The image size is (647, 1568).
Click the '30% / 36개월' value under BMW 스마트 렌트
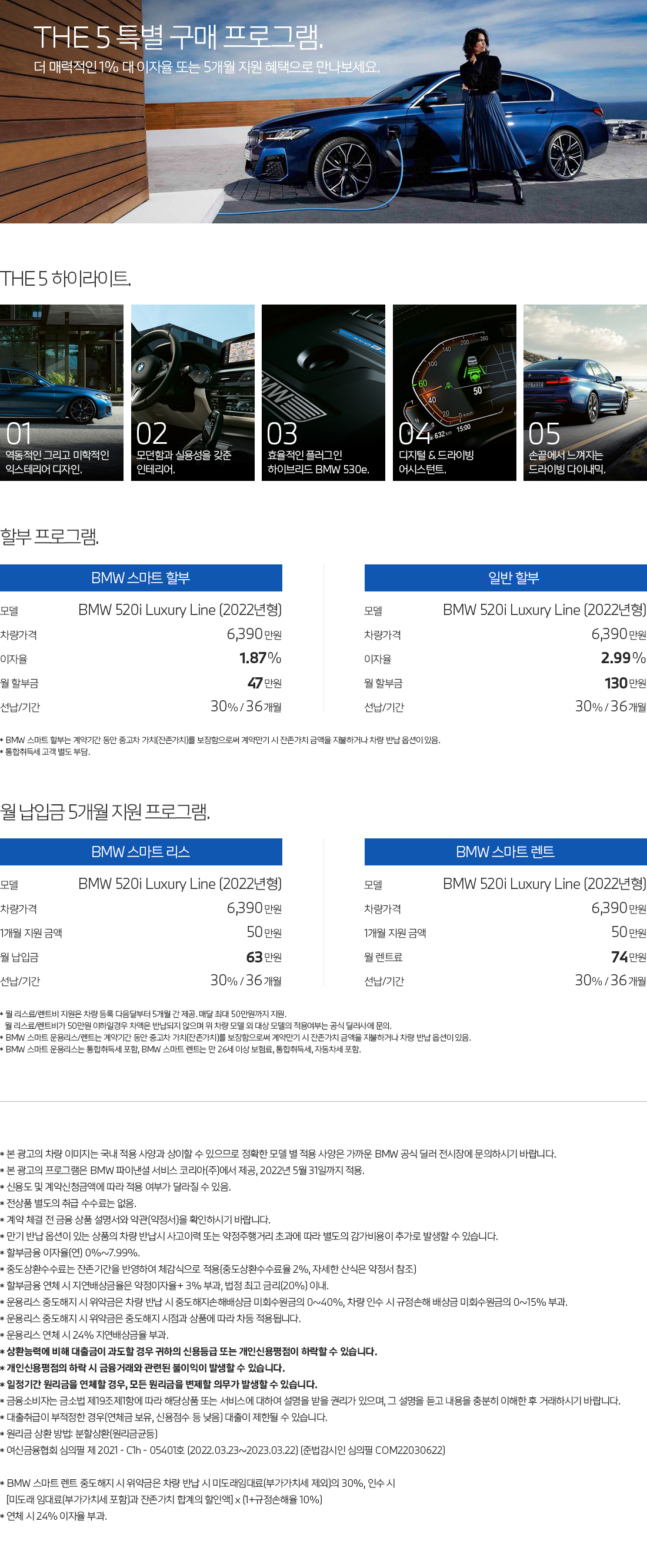tap(611, 981)
